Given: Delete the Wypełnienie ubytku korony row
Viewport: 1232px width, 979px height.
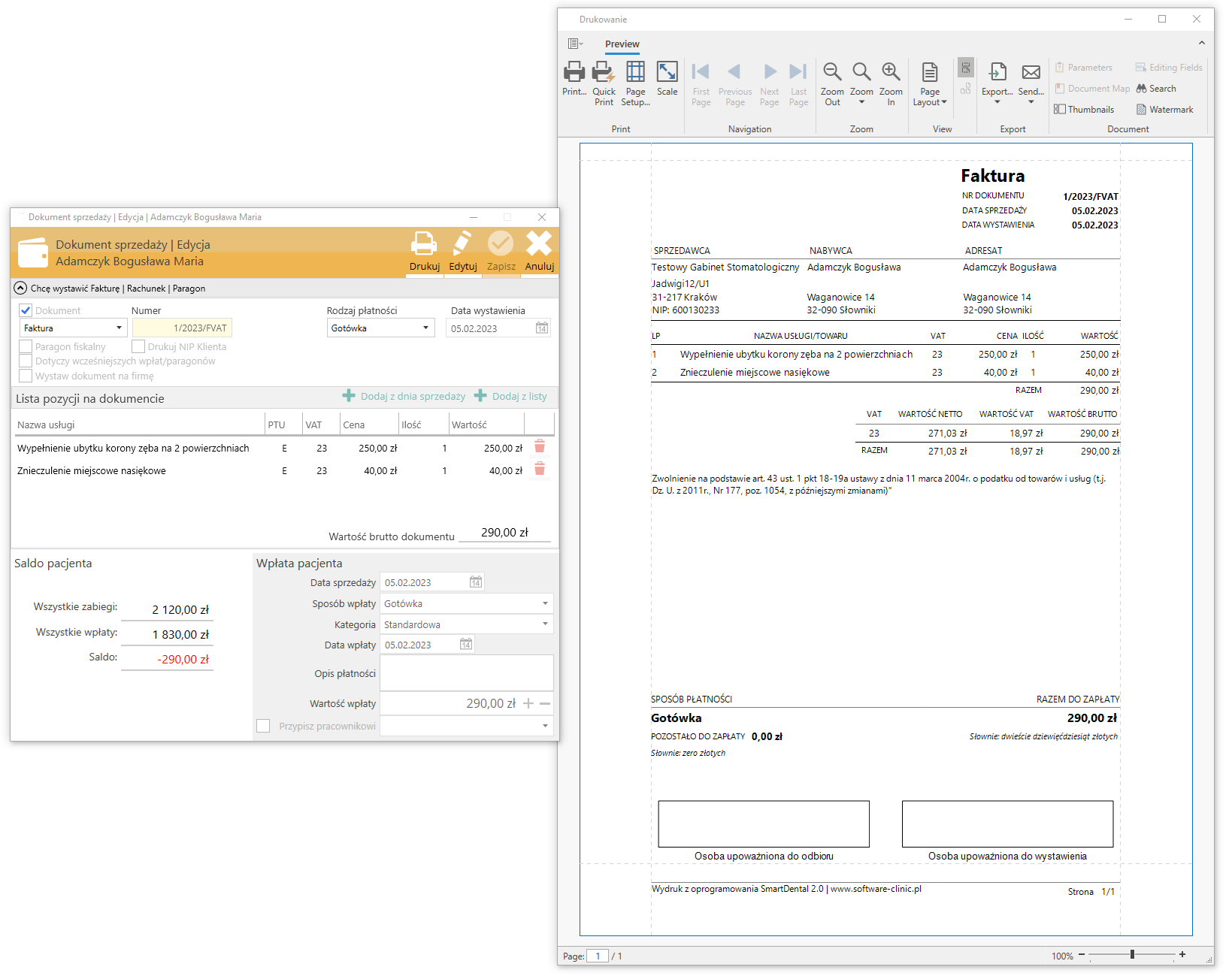Looking at the screenshot, I should [539, 447].
